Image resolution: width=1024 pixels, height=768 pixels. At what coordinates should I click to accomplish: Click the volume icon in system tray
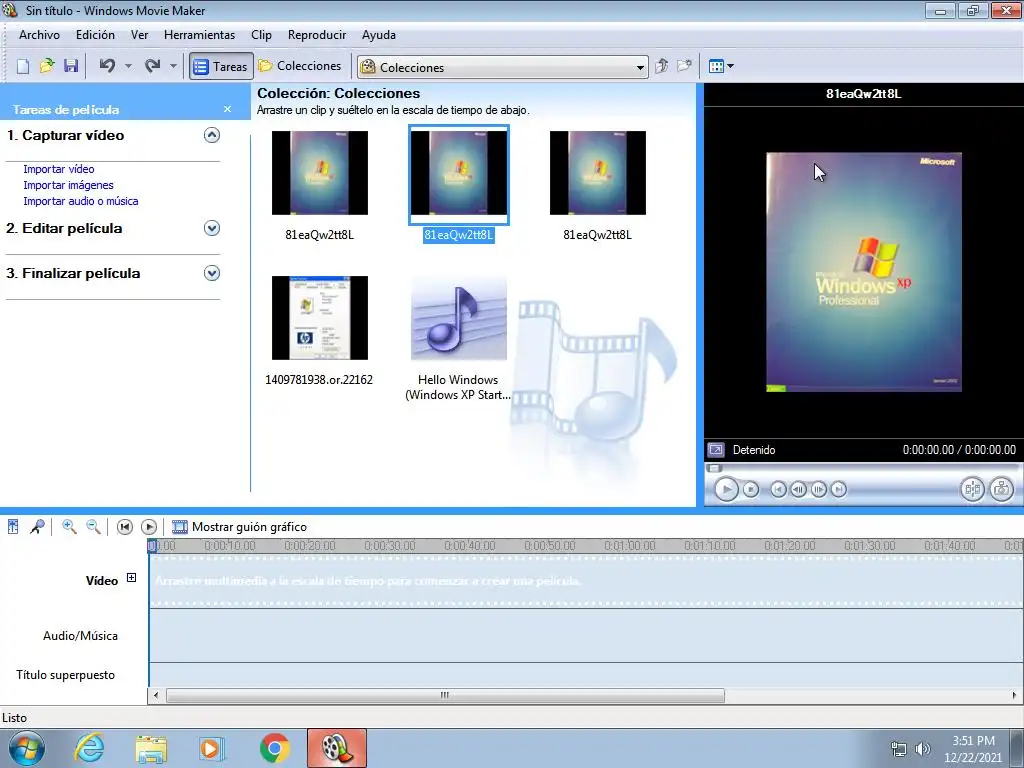coord(923,749)
